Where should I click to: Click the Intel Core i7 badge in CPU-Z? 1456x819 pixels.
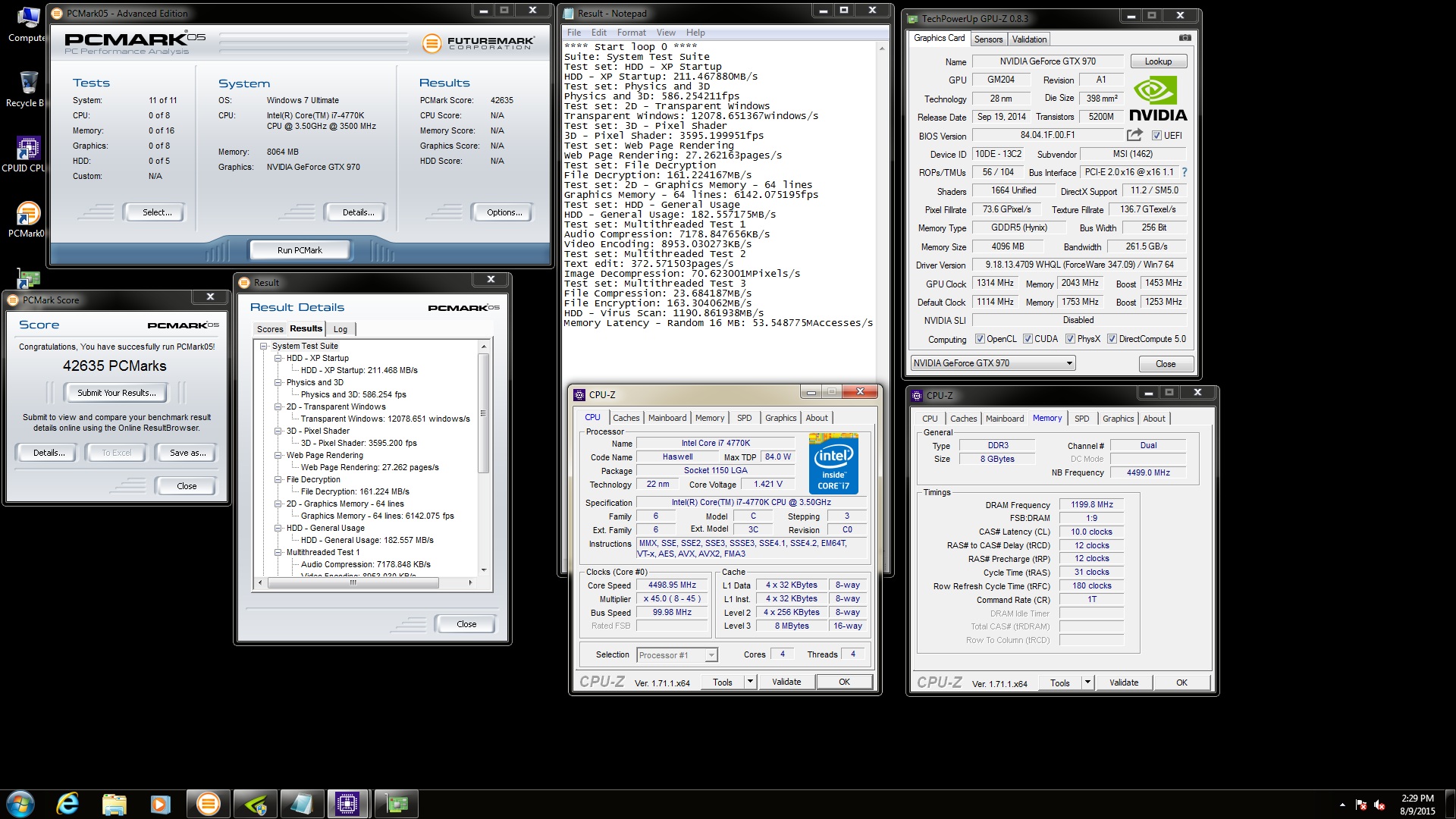pyautogui.click(x=833, y=463)
